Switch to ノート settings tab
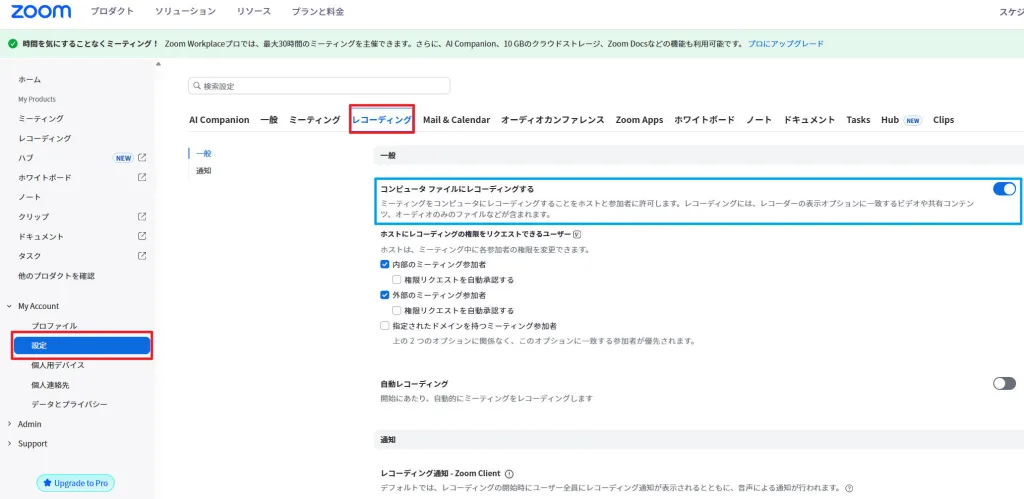The height and width of the screenshot is (499, 1024). pyautogui.click(x=759, y=120)
